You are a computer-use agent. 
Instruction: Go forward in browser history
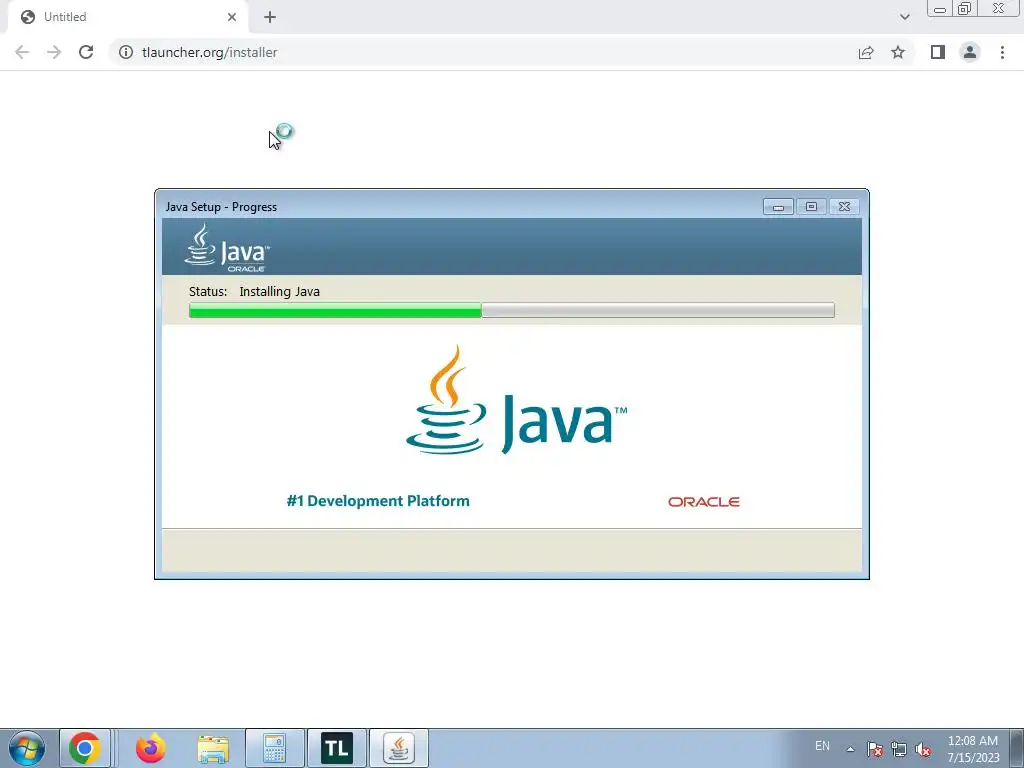tap(54, 52)
